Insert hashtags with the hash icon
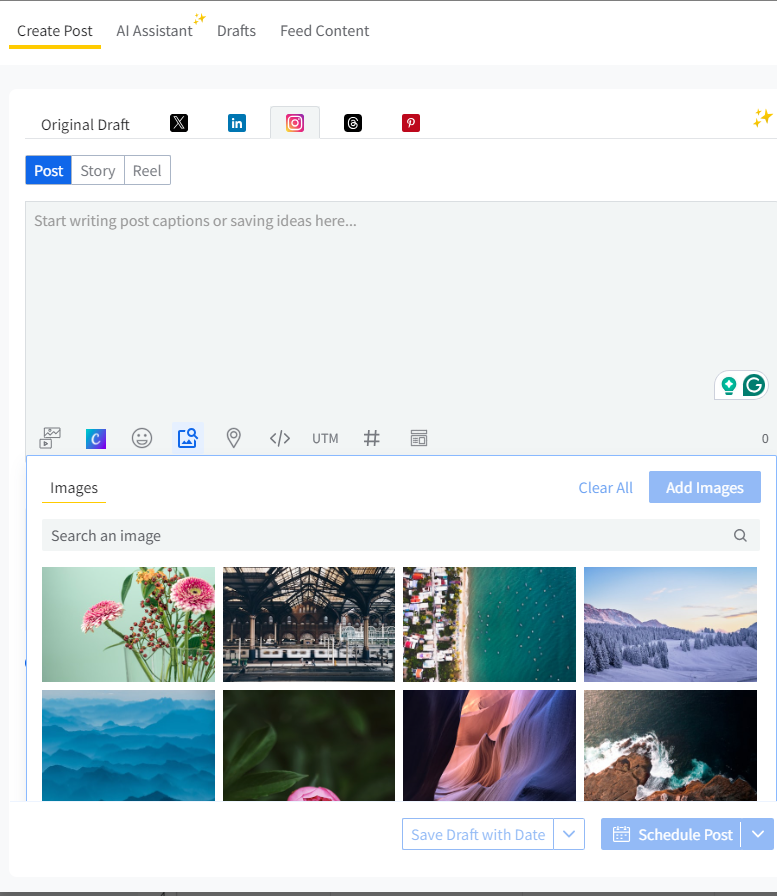This screenshot has height=896, width=777. pos(372,438)
